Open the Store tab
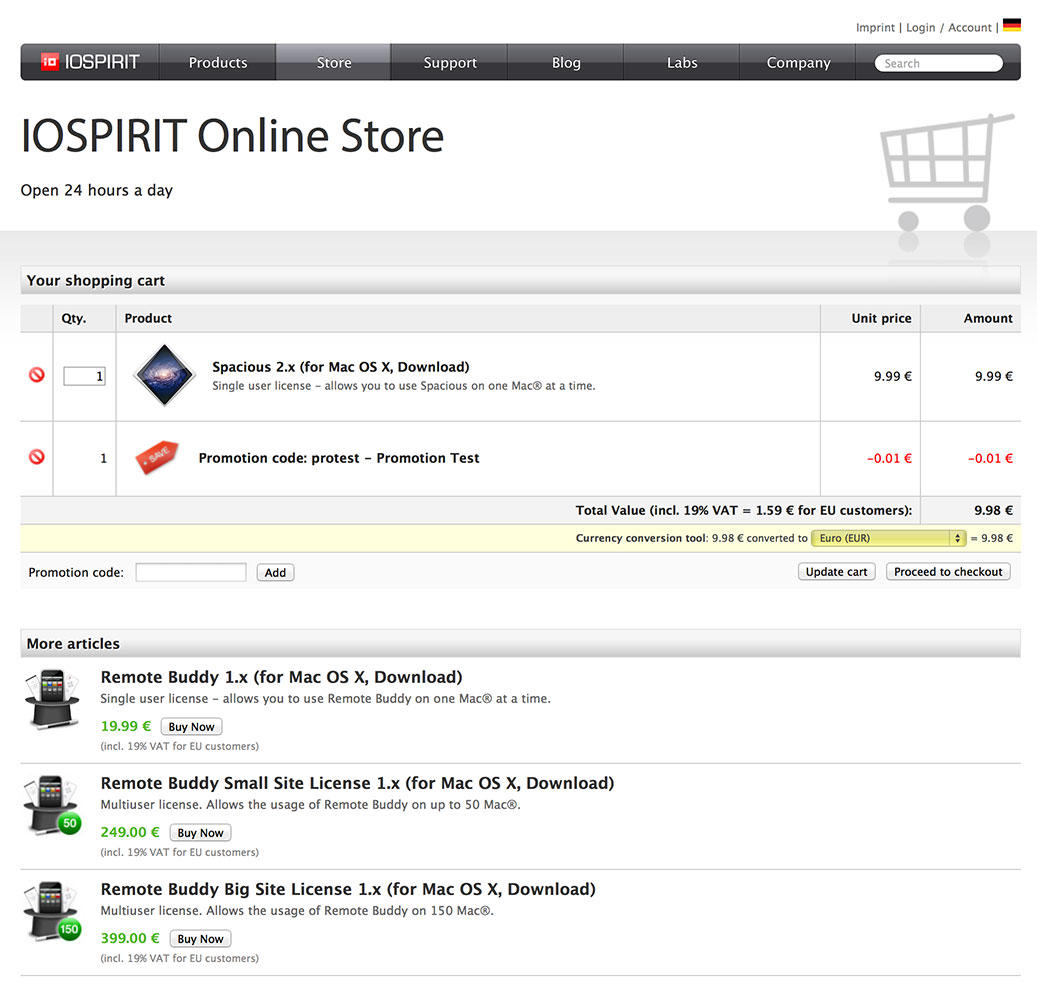This screenshot has height=994, width=1037. (x=333, y=62)
